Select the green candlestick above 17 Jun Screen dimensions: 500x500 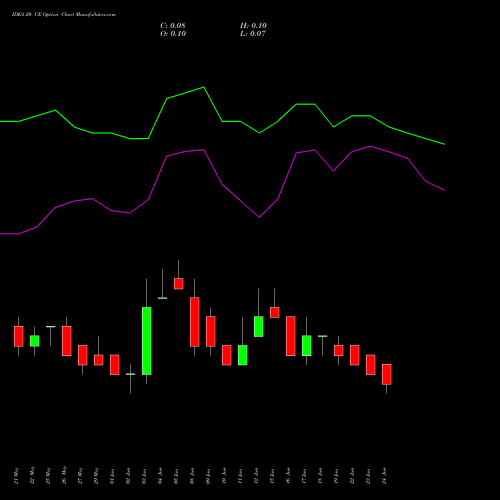(x=306, y=346)
